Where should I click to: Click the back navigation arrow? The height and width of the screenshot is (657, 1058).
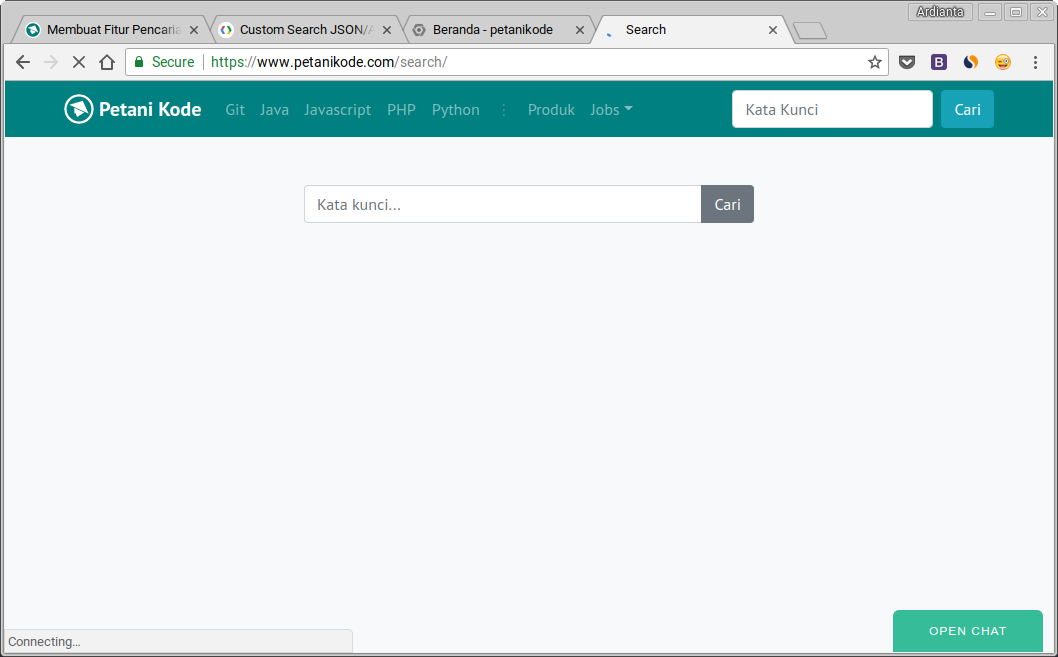coord(22,62)
